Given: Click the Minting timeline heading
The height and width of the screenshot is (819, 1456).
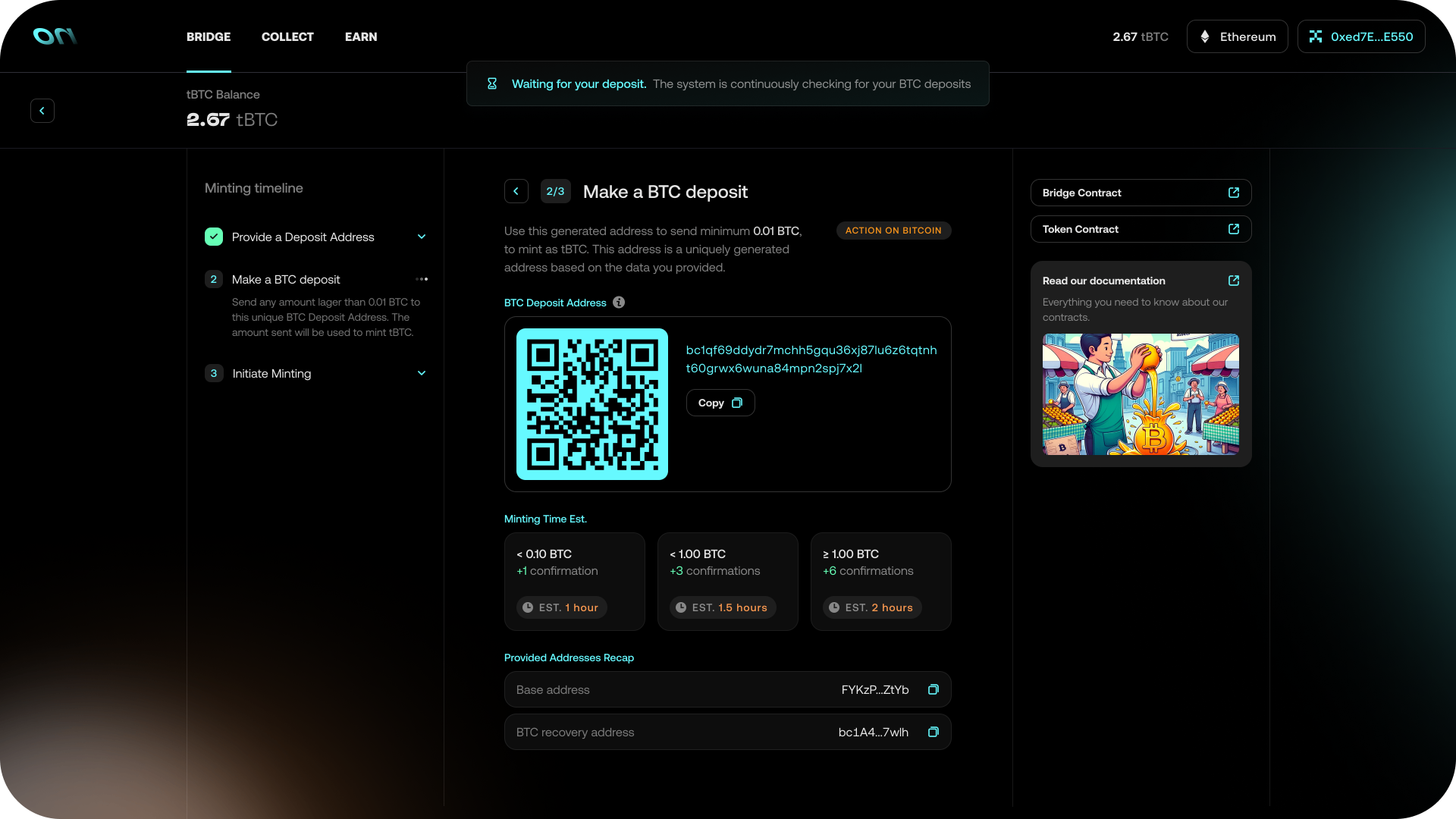Looking at the screenshot, I should pos(254,188).
